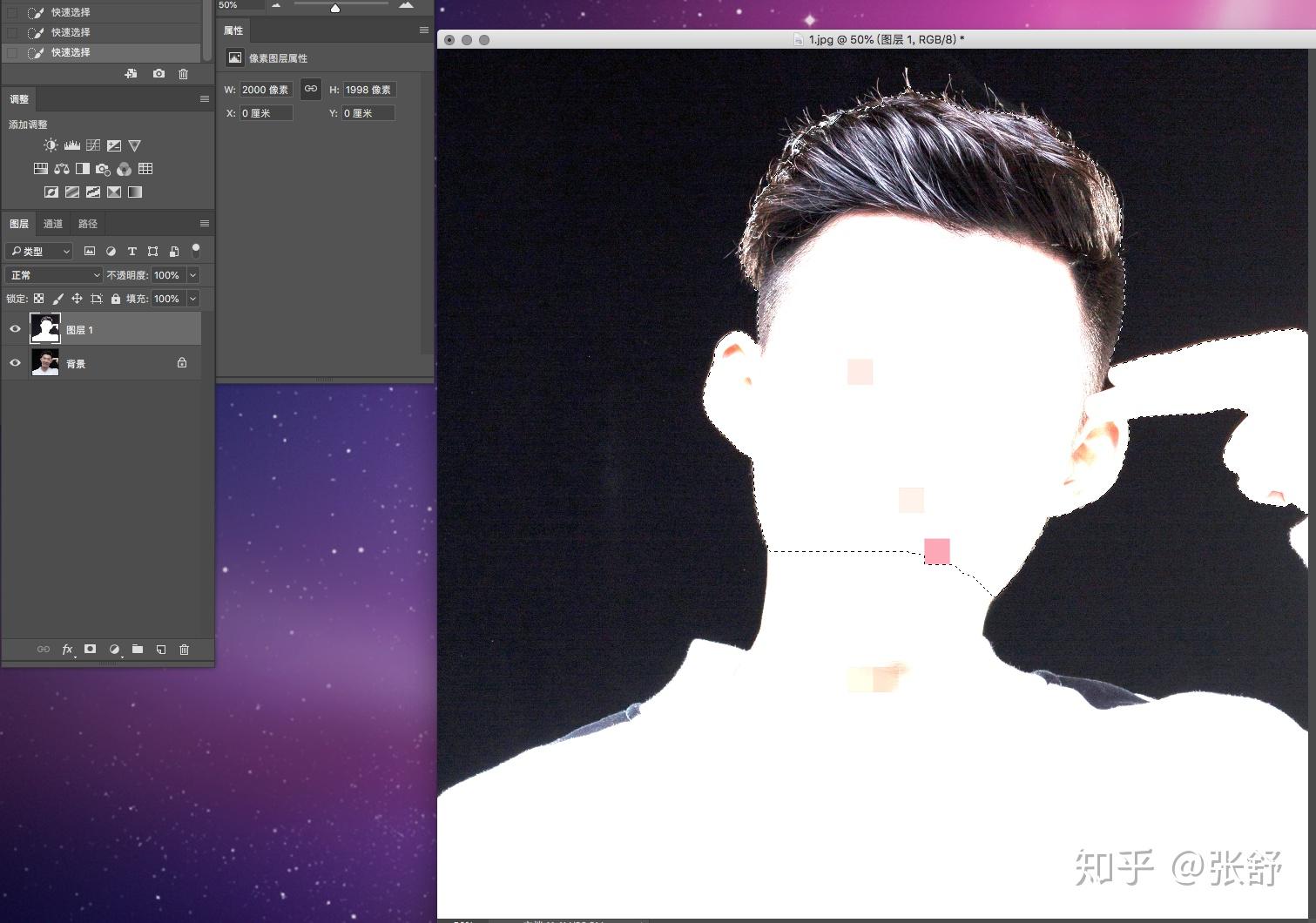Create new snapshot camera icon in History
This screenshot has height=923, width=1316.
pyautogui.click(x=159, y=74)
